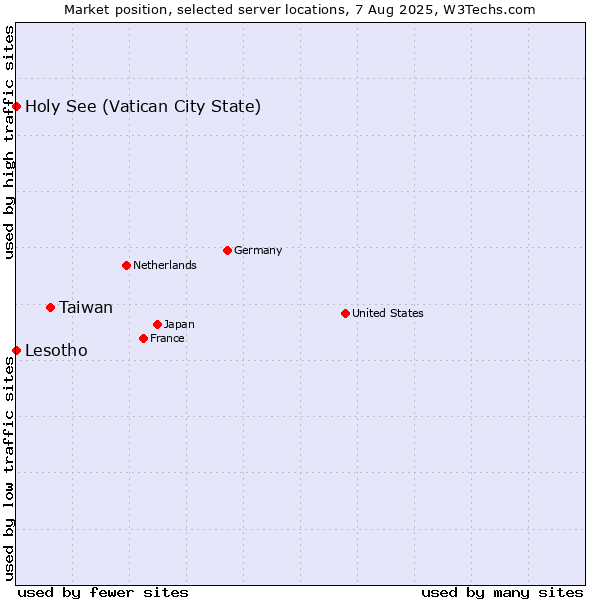Click the 'Lesotho' label text
This screenshot has height=600, width=600.
point(56,351)
